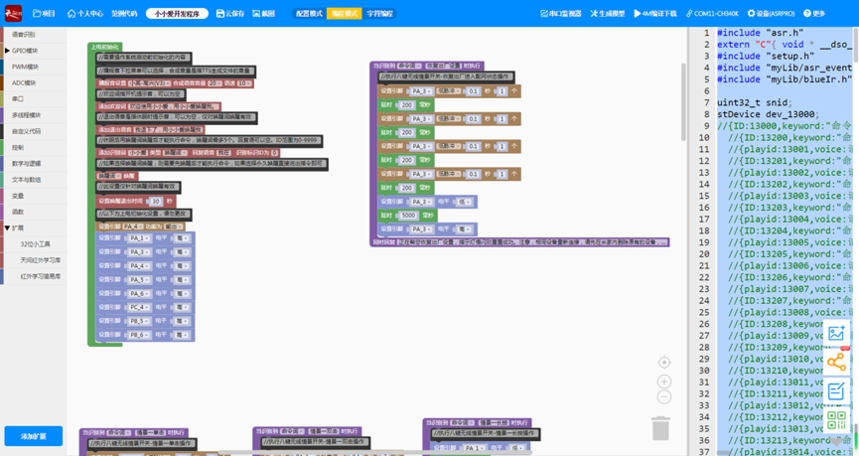Click code line 7 uint32_t snid

point(753,102)
